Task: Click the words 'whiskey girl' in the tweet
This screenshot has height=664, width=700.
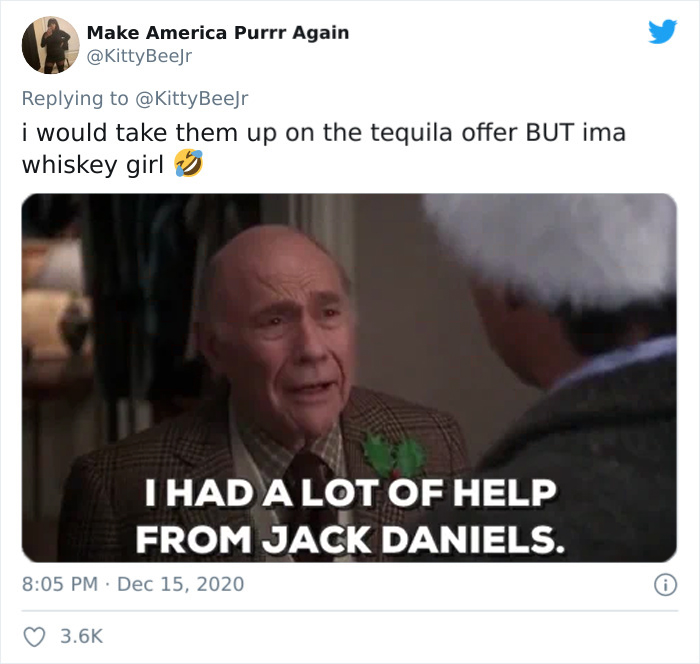Action: coord(93,165)
